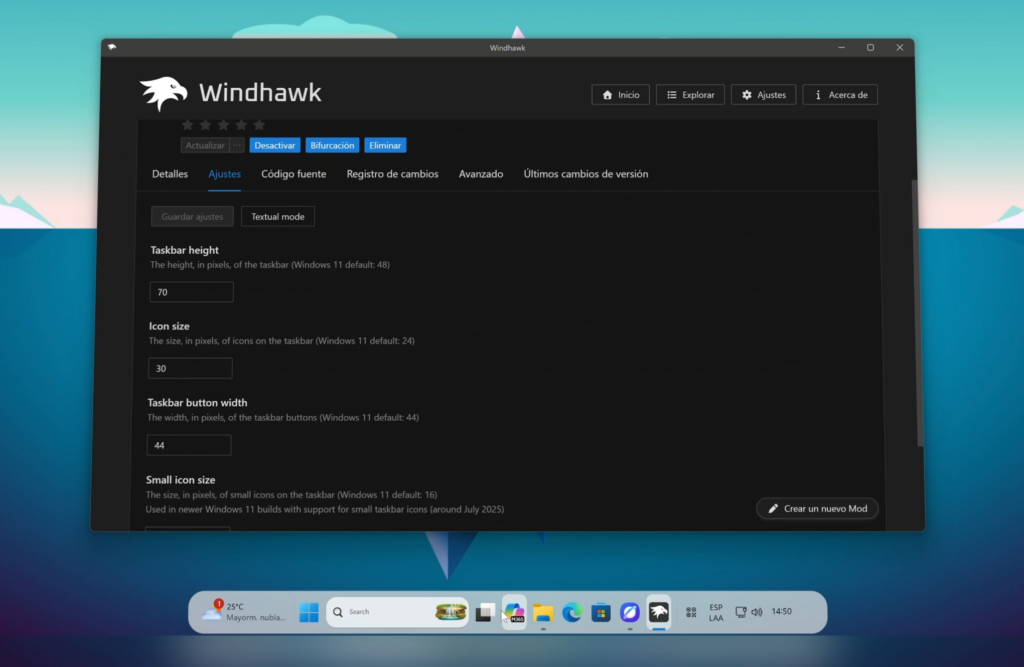Open Microsoft Store from the taskbar
Image resolution: width=1024 pixels, height=667 pixels.
pos(601,613)
